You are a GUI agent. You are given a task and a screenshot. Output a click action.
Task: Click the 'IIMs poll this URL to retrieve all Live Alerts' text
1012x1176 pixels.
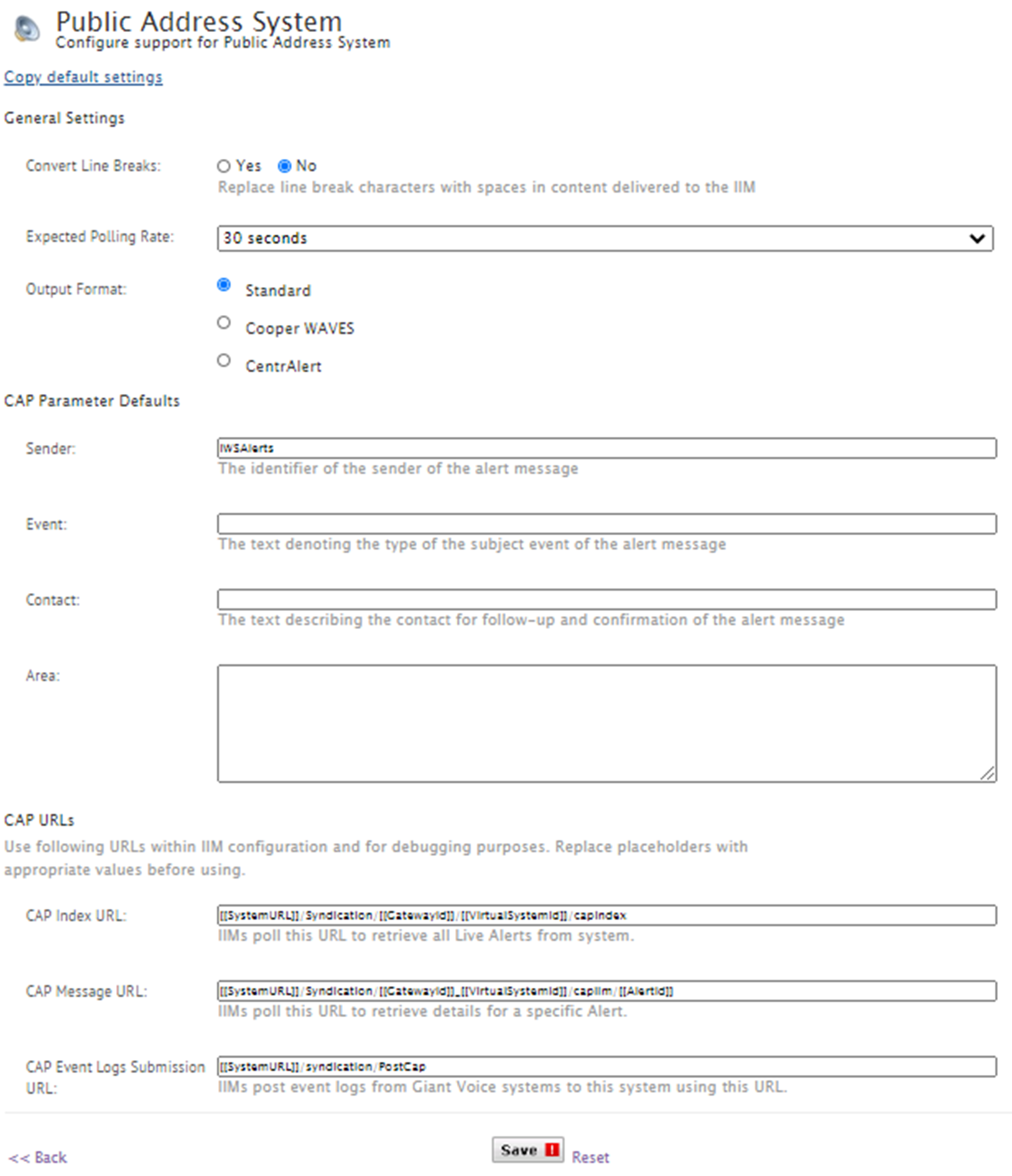click(426, 936)
